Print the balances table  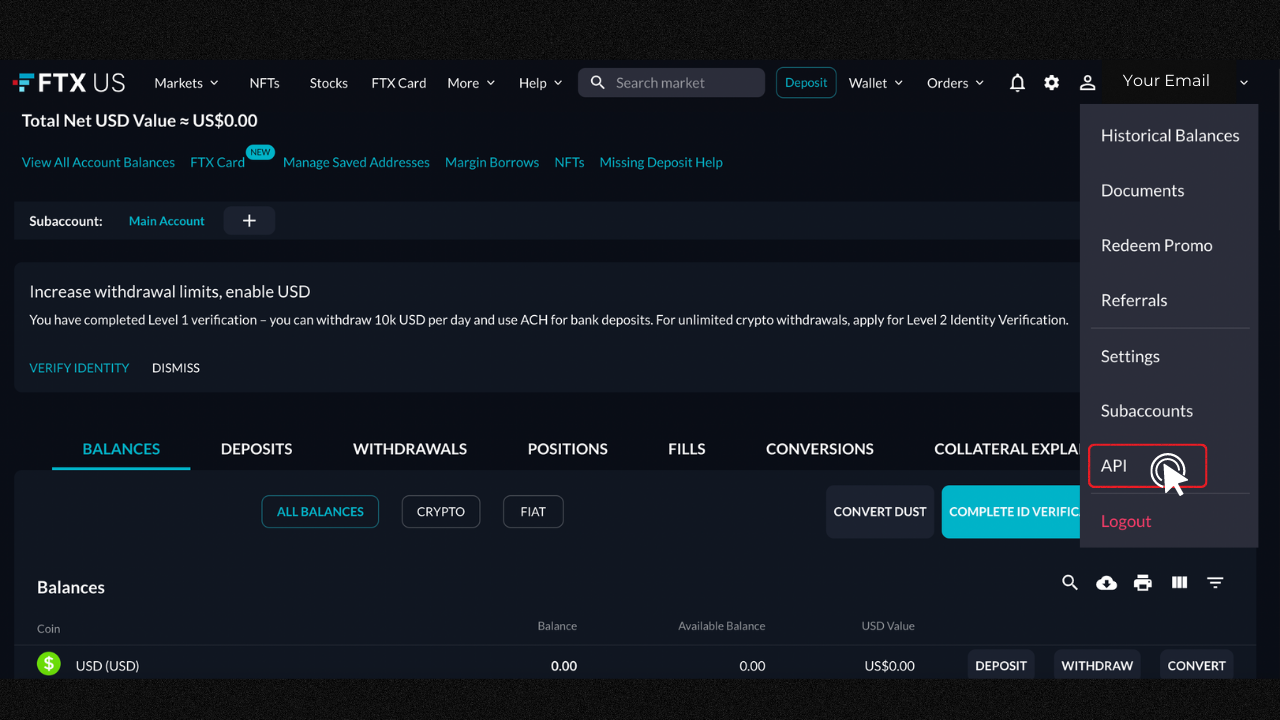(x=1143, y=583)
